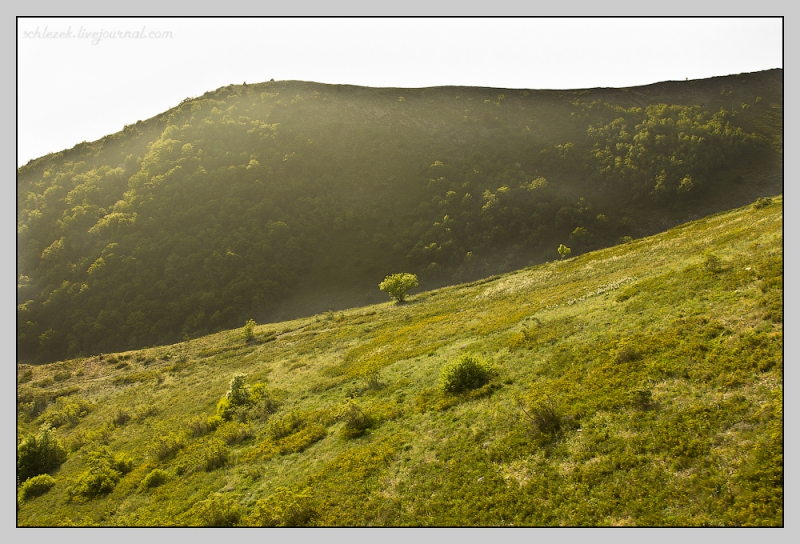Click the schlezek.livejournal.com watermark text
800x544 pixels.
tap(98, 33)
